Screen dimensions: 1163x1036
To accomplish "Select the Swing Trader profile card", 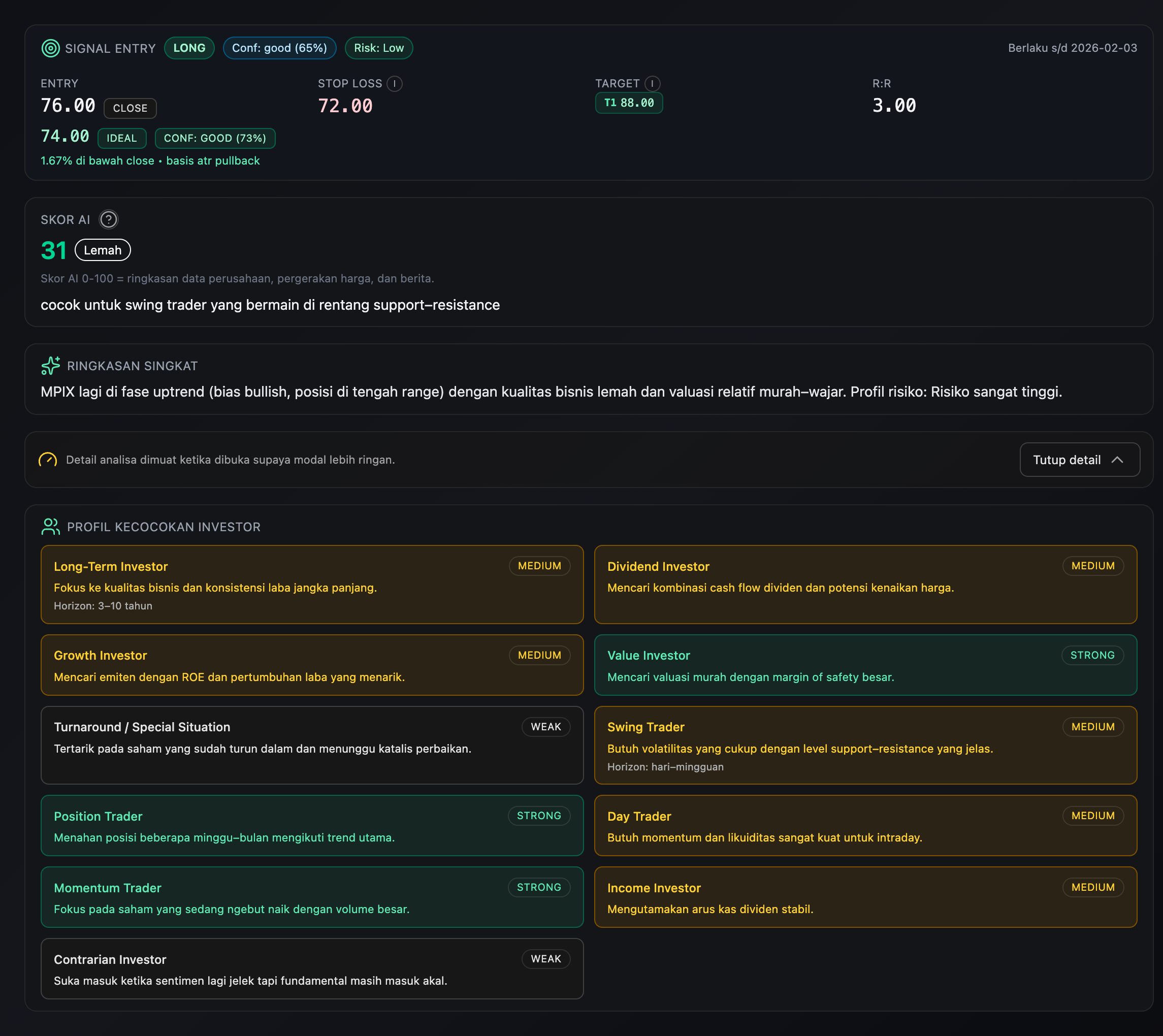I will click(865, 745).
